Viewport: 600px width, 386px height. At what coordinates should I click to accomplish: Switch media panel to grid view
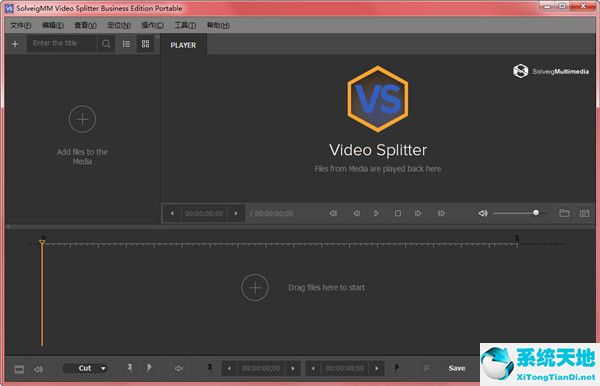[x=145, y=44]
